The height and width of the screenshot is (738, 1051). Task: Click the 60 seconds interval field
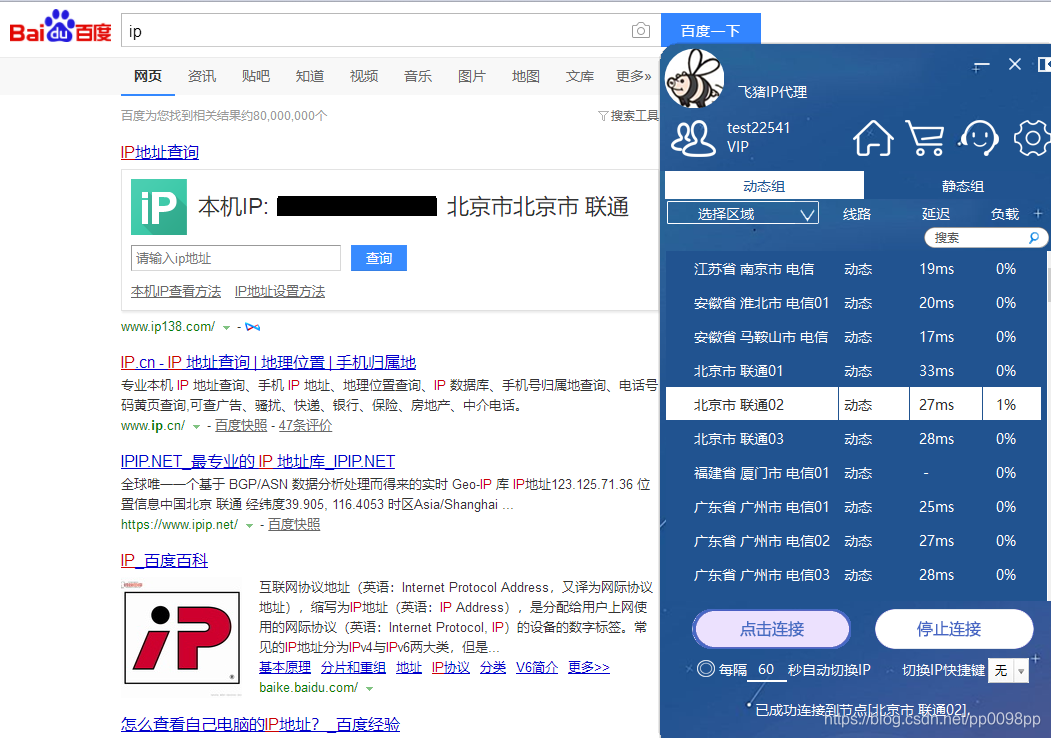766,670
